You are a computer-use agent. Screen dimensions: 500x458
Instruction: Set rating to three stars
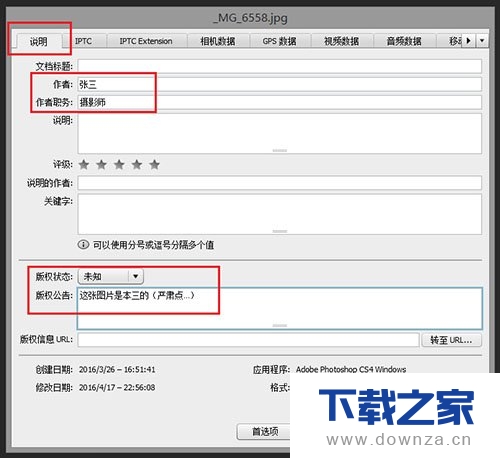pyautogui.click(x=119, y=164)
